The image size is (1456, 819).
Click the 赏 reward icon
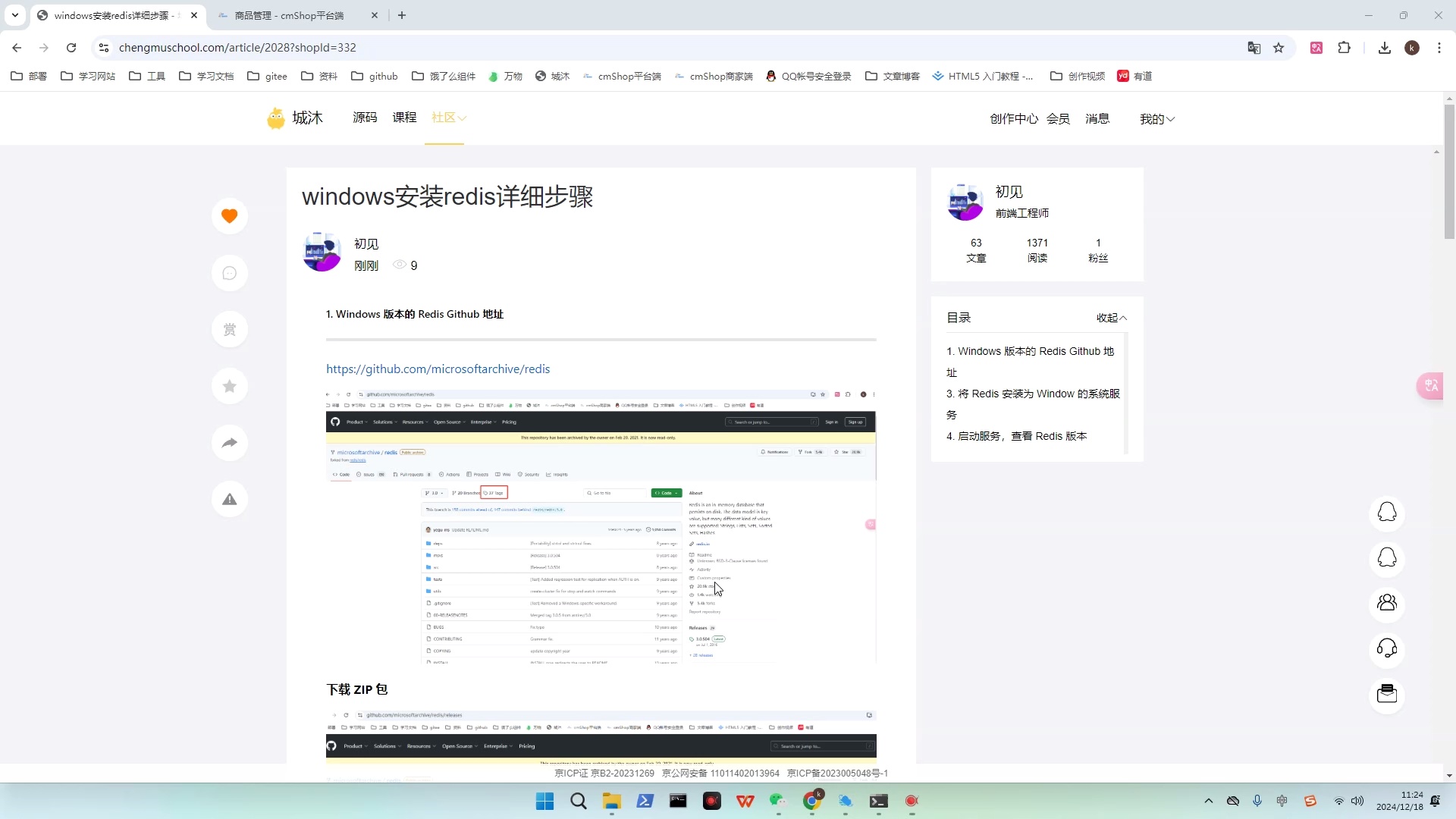[x=229, y=329]
